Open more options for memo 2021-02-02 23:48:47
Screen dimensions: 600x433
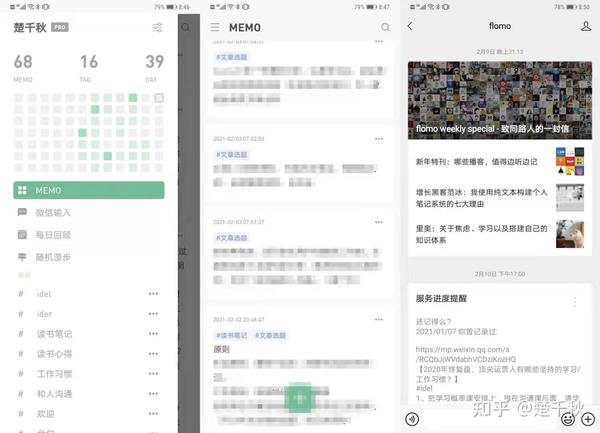(x=379, y=319)
